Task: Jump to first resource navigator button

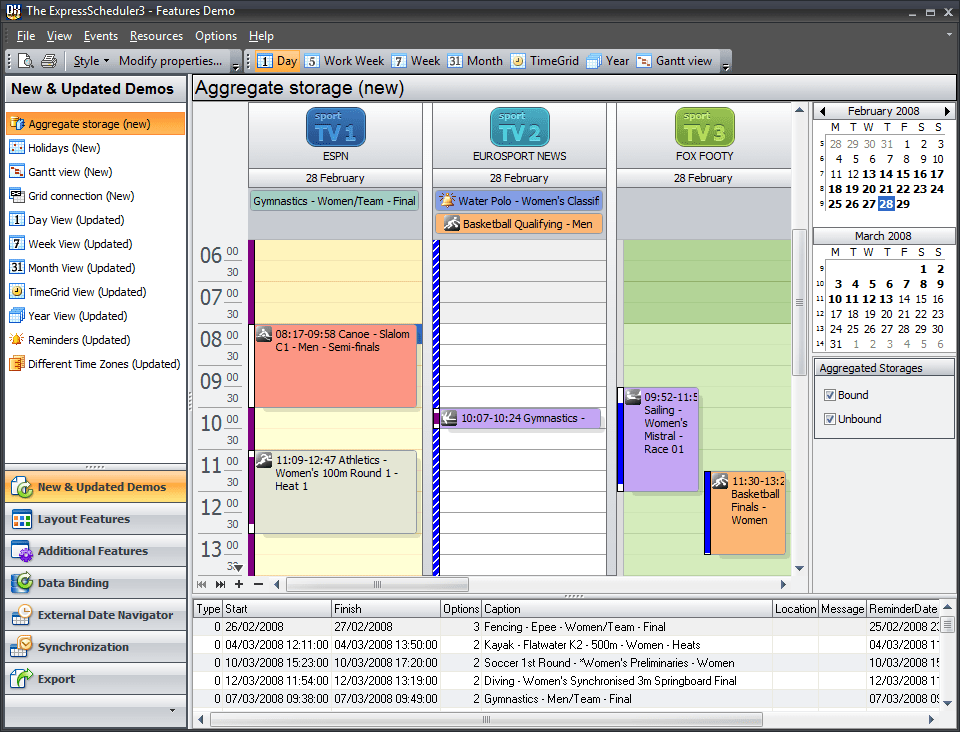Action: (x=202, y=584)
